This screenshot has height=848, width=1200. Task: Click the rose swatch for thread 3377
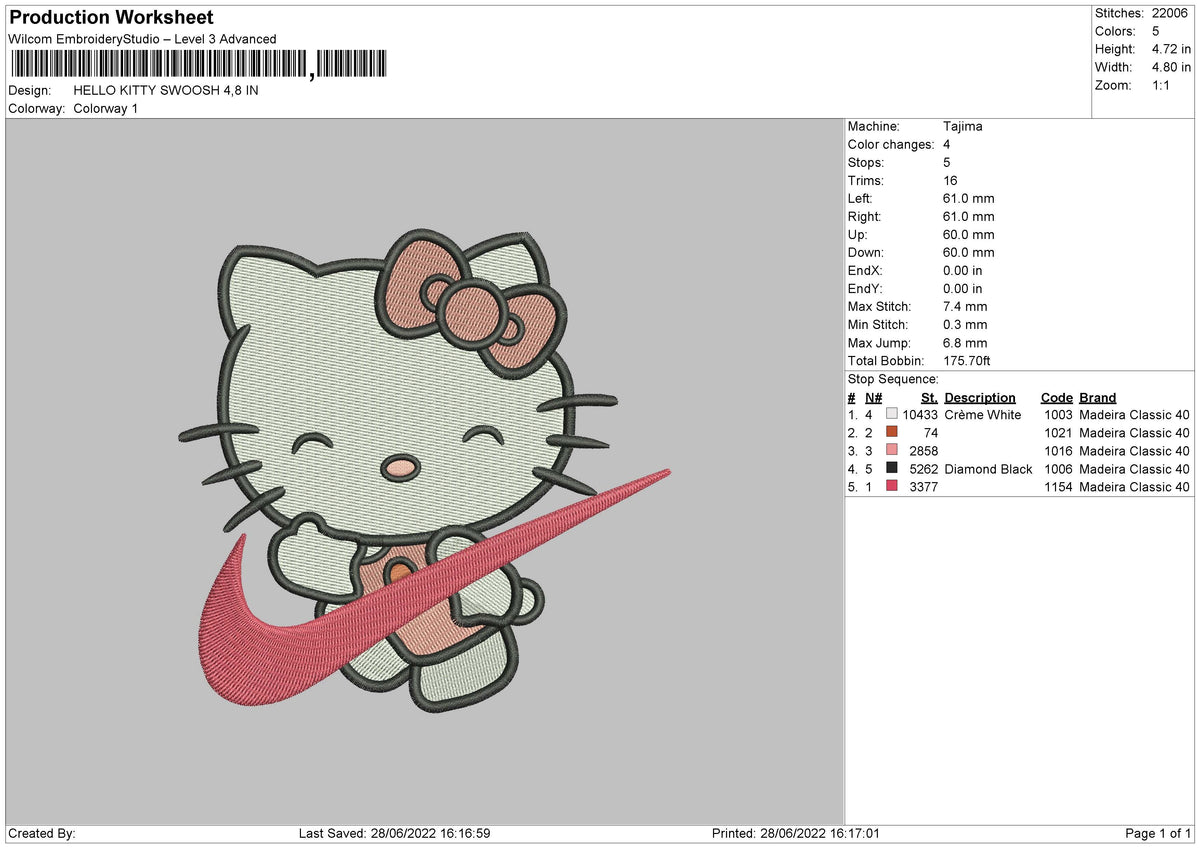tap(890, 487)
